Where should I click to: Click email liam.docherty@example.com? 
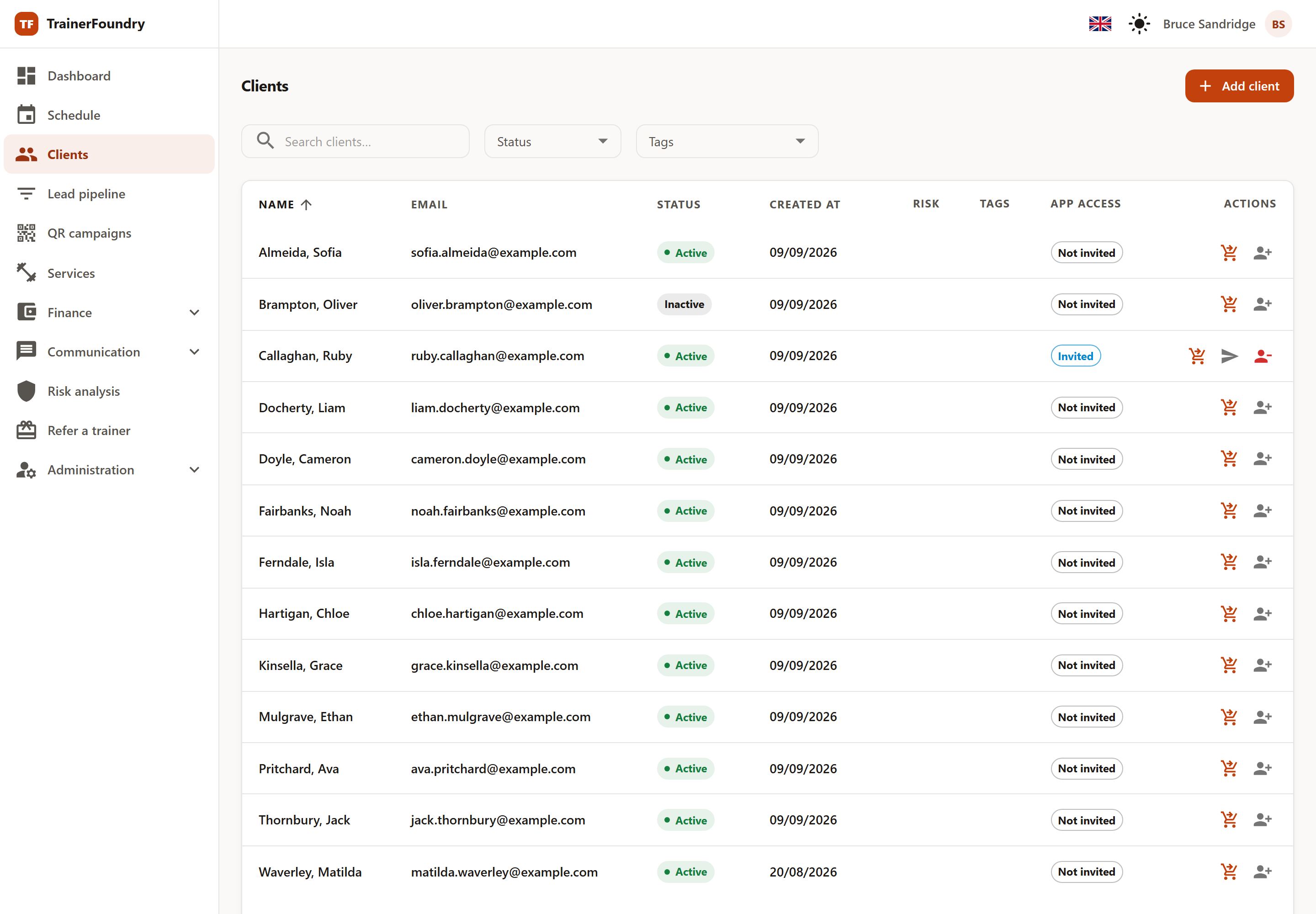pos(495,408)
